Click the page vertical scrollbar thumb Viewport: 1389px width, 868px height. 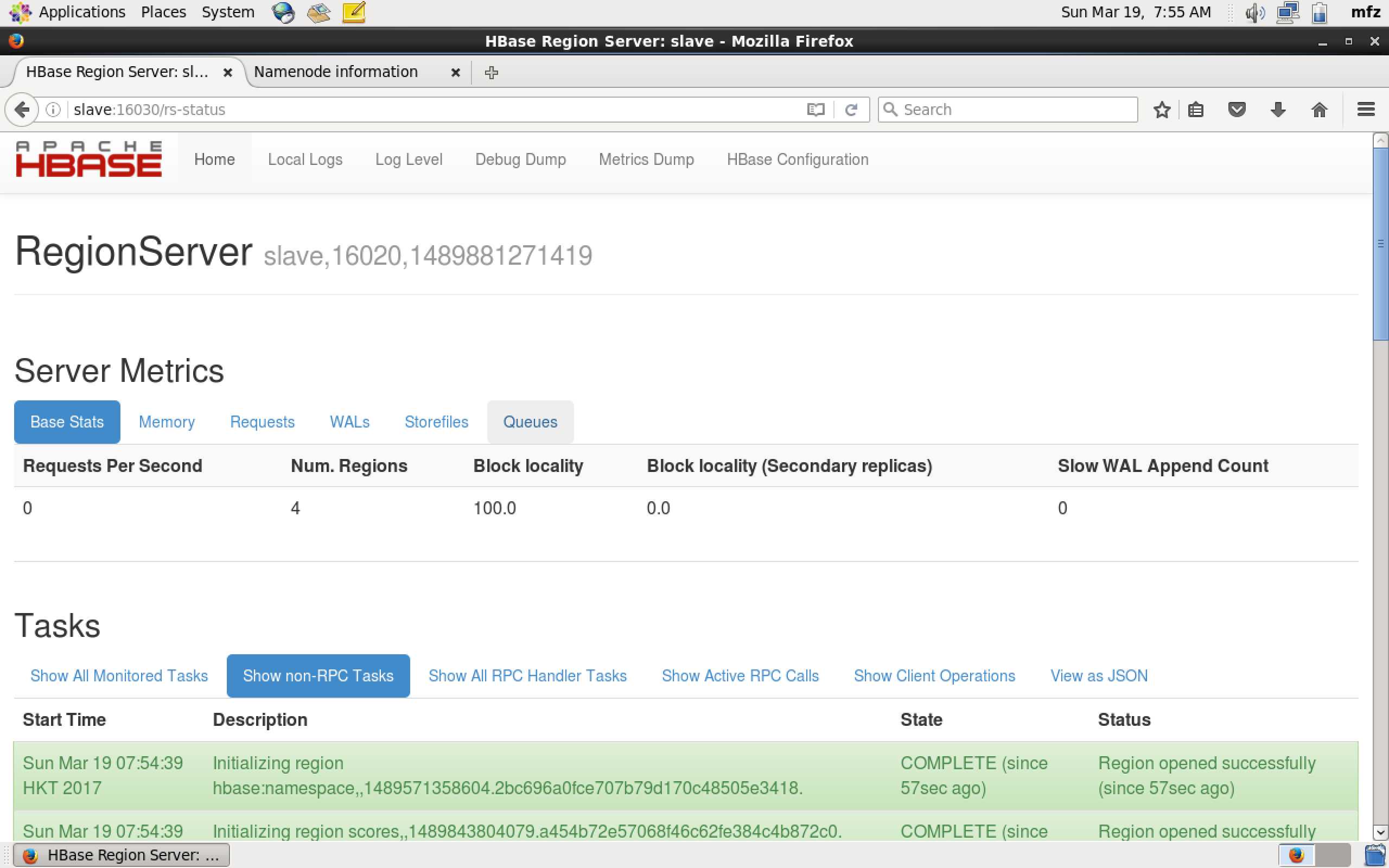click(x=1380, y=244)
